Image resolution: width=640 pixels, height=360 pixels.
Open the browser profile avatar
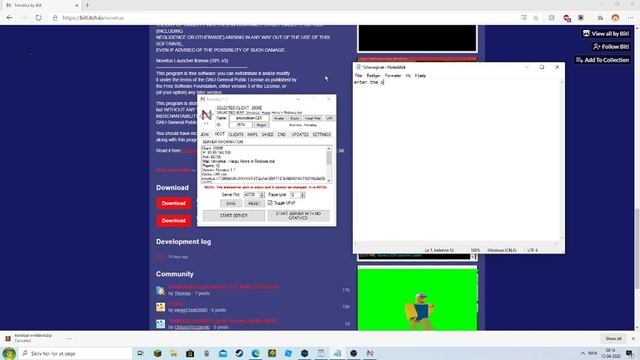pos(616,18)
